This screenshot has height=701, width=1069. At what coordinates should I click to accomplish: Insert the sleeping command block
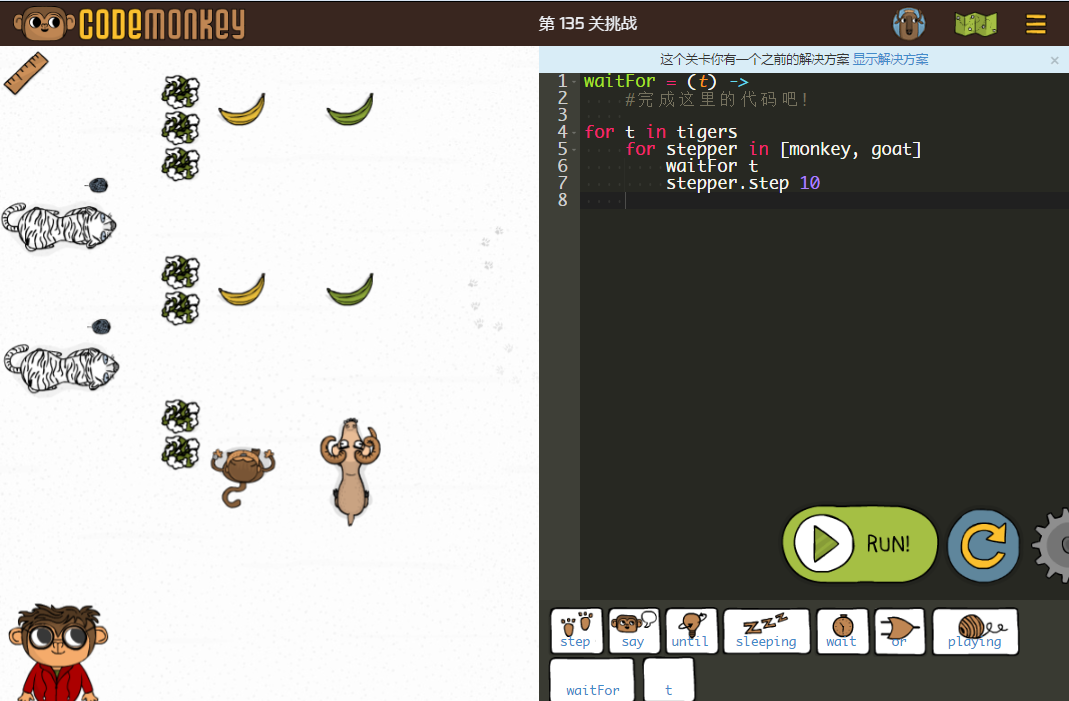pos(766,631)
